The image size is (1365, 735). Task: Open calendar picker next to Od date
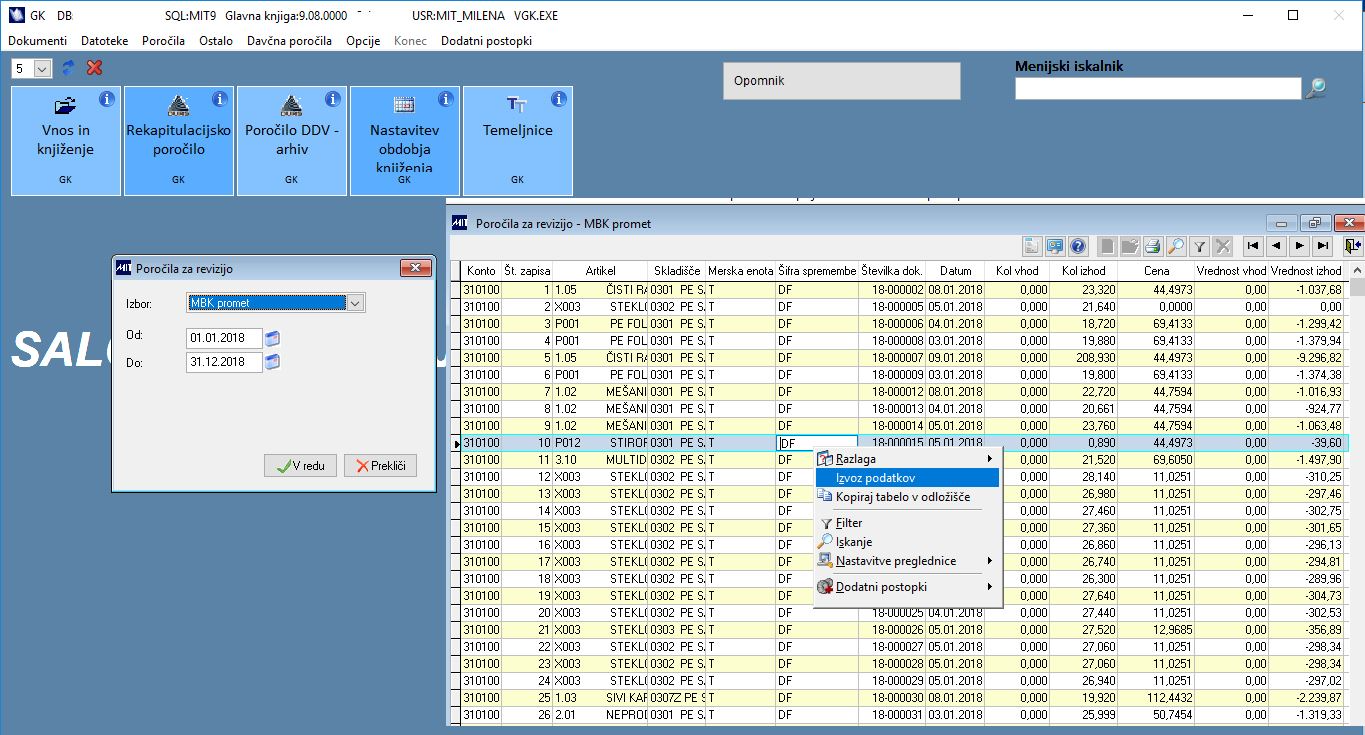click(x=273, y=338)
